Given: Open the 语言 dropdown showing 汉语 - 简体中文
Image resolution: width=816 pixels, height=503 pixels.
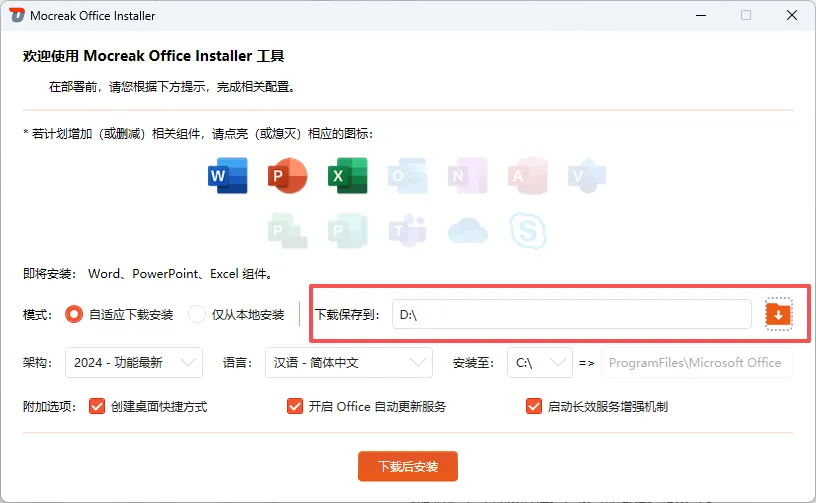Looking at the screenshot, I should point(349,363).
